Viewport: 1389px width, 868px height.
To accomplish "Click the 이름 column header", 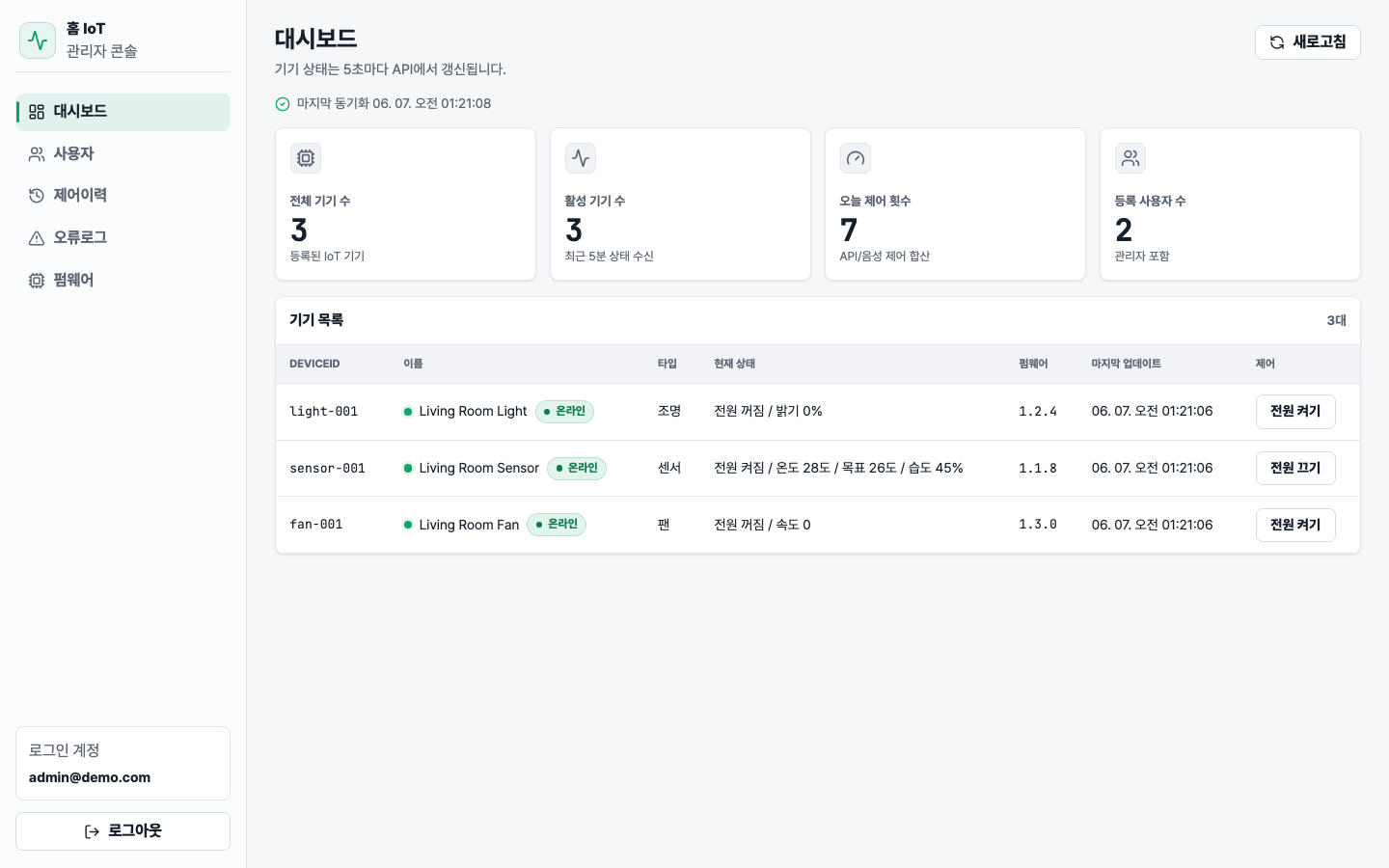I will (413, 365).
